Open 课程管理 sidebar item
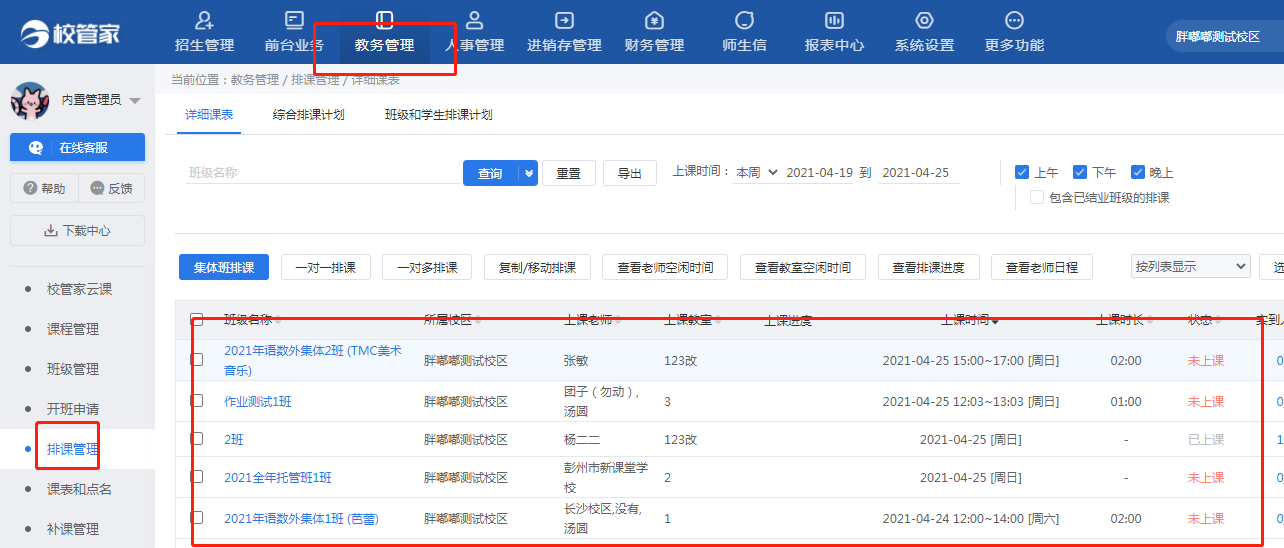The image size is (1284, 548). pos(73,329)
